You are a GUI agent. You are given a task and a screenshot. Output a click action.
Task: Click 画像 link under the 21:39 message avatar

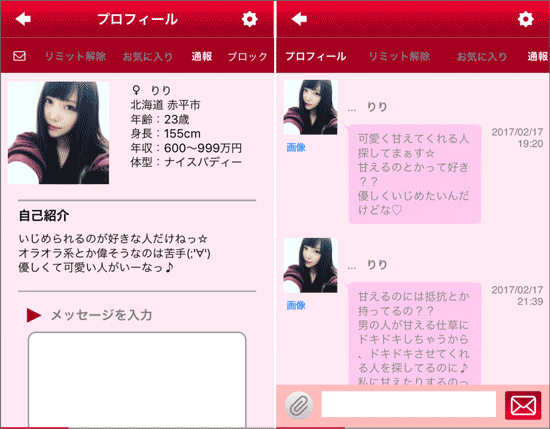(x=296, y=305)
